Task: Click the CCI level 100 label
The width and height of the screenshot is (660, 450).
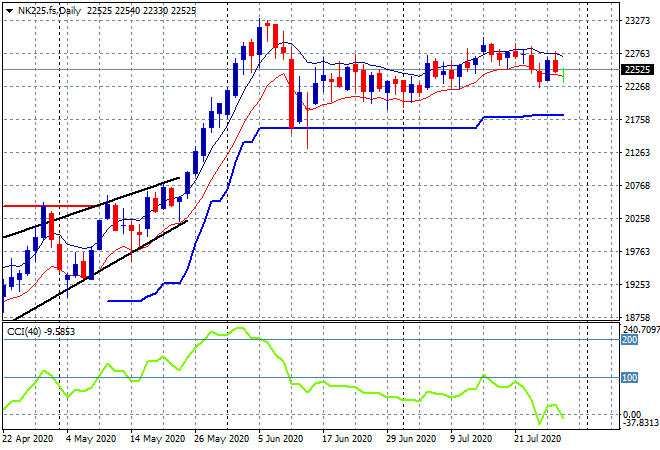Action: click(630, 378)
